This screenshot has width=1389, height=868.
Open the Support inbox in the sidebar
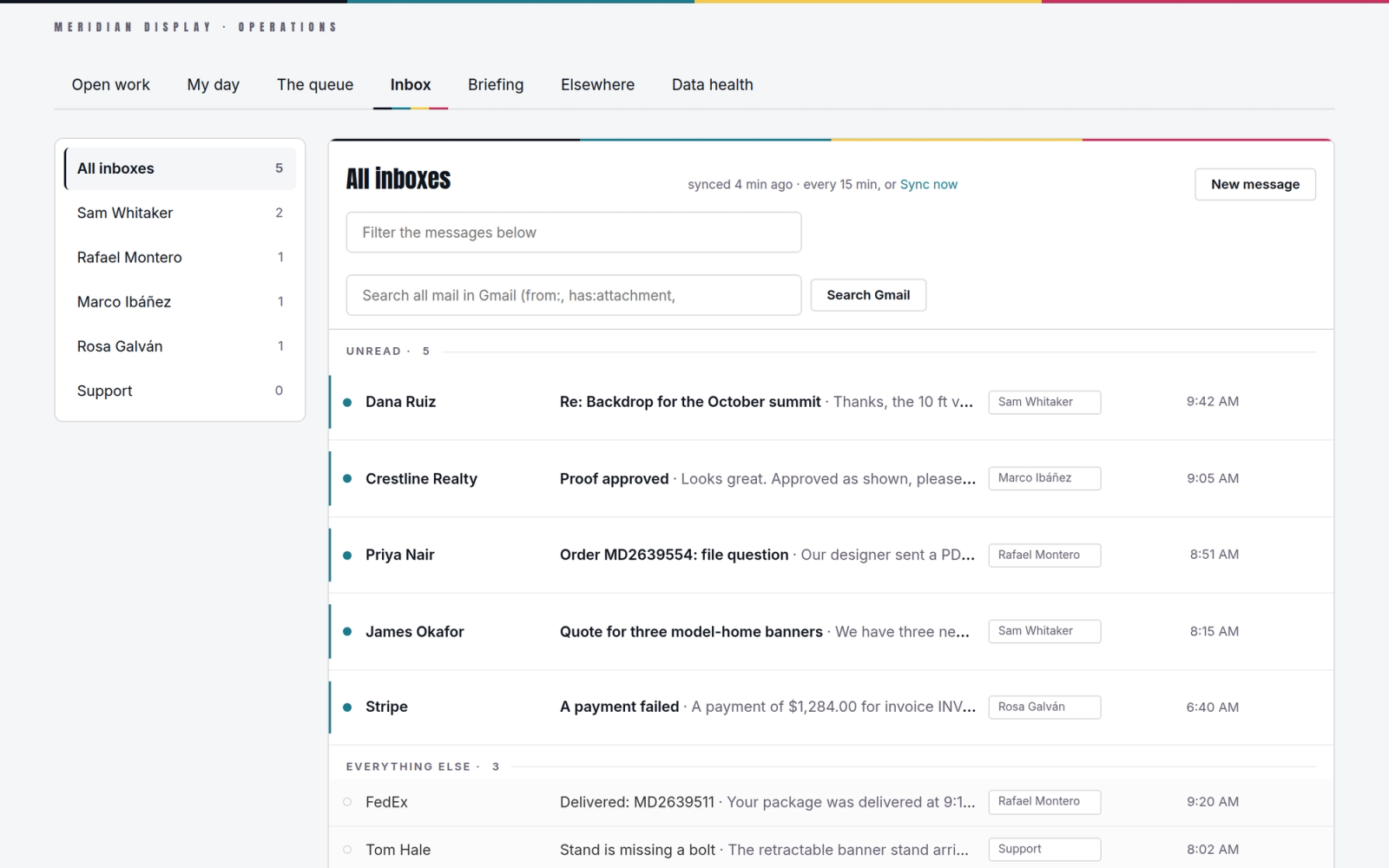180,391
